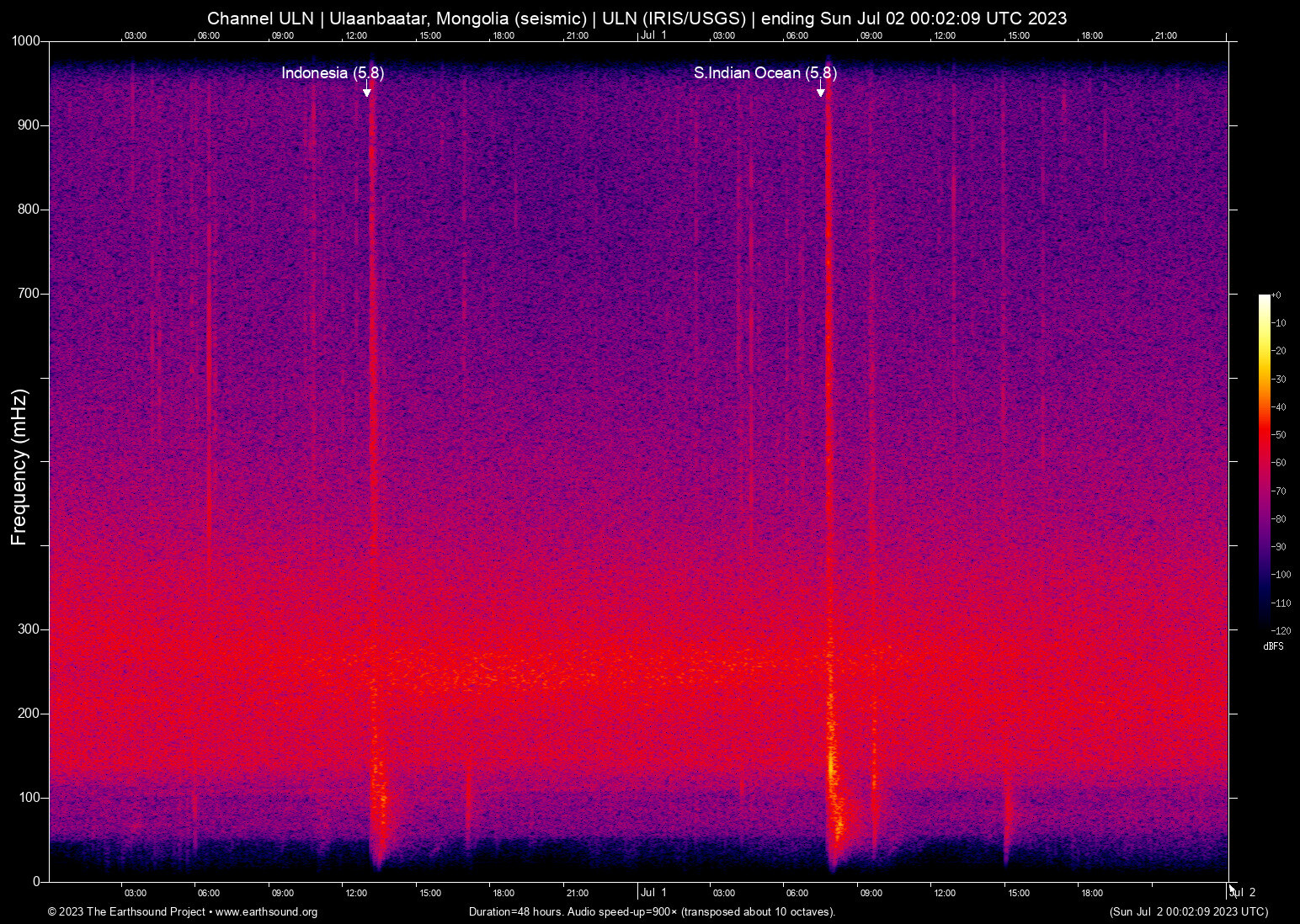The image size is (1300, 924).
Task: Click the 03:00 label on the bottom axis
Action: pyautogui.click(x=135, y=894)
